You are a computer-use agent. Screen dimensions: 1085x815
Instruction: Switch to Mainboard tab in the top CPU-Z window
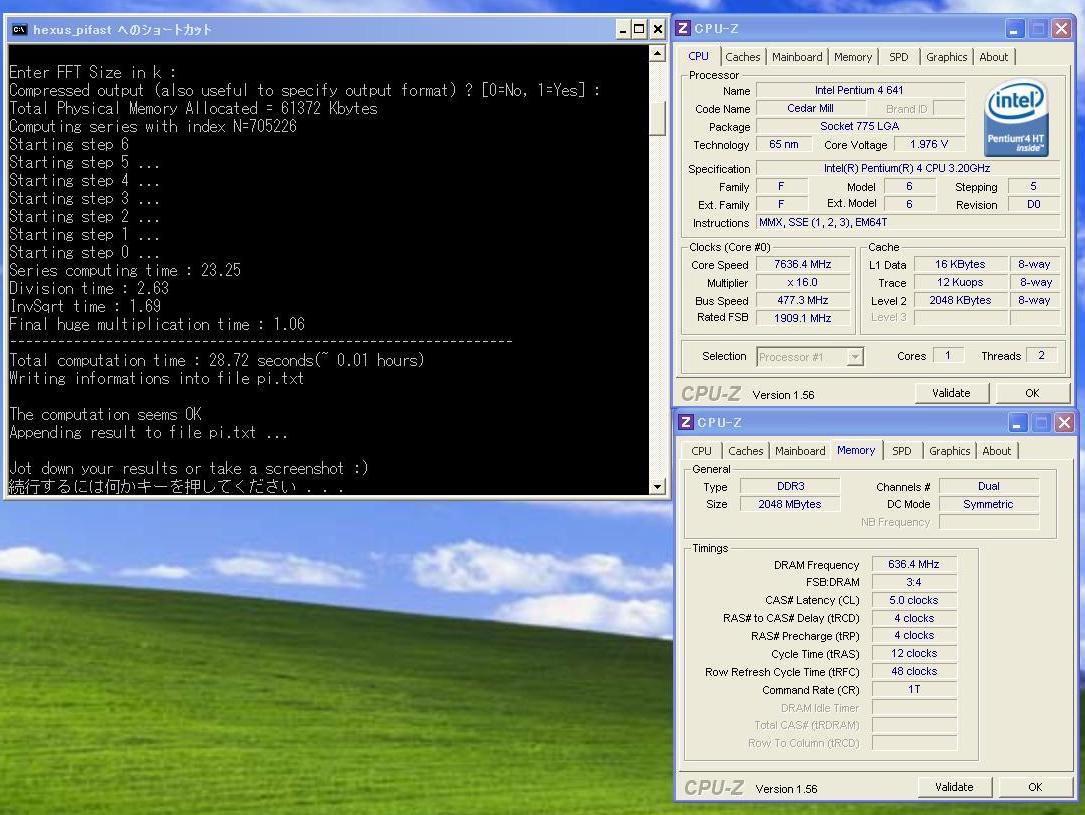[797, 57]
